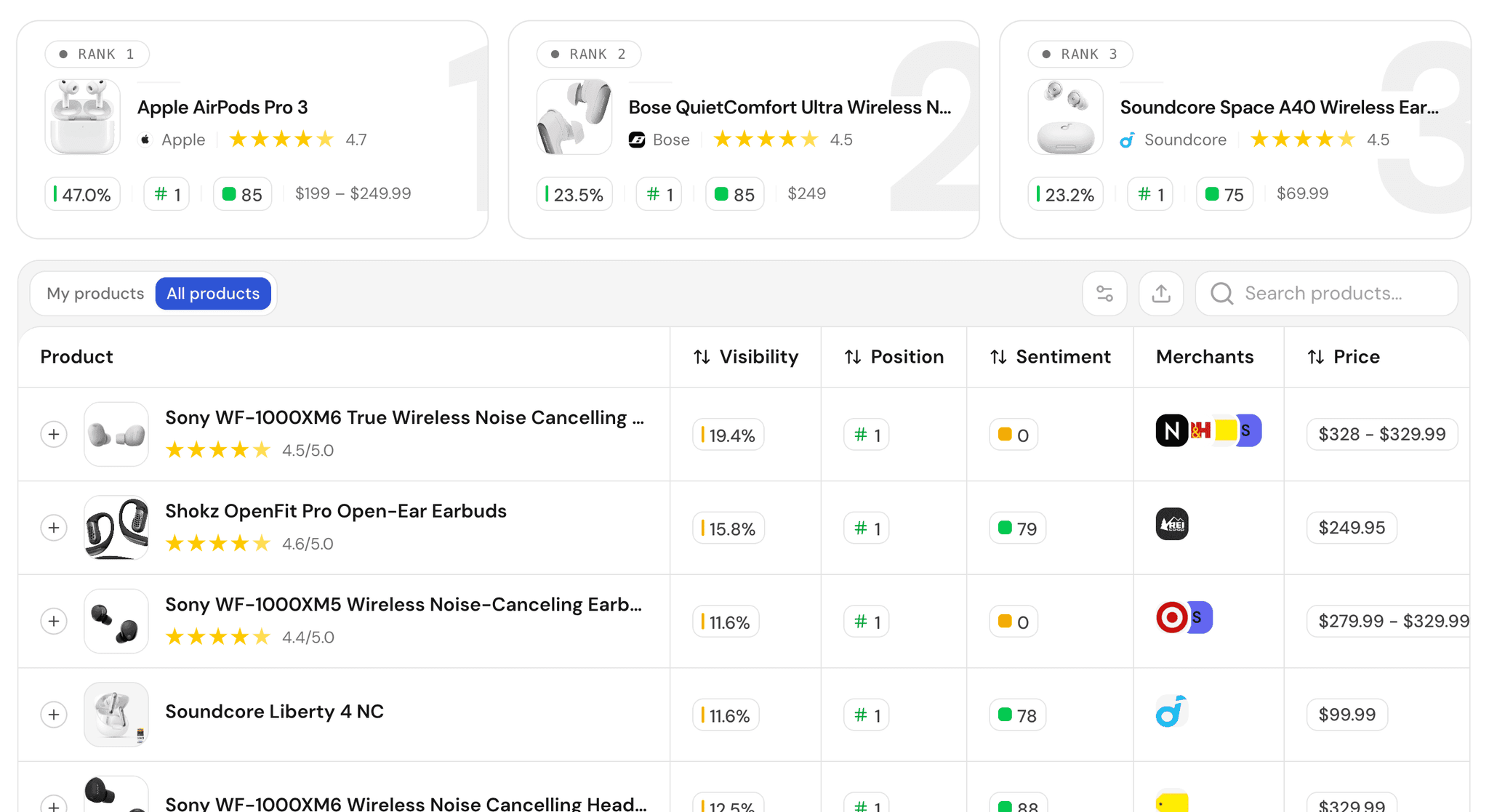
Task: Sort table by Sentiment column
Action: click(1050, 357)
